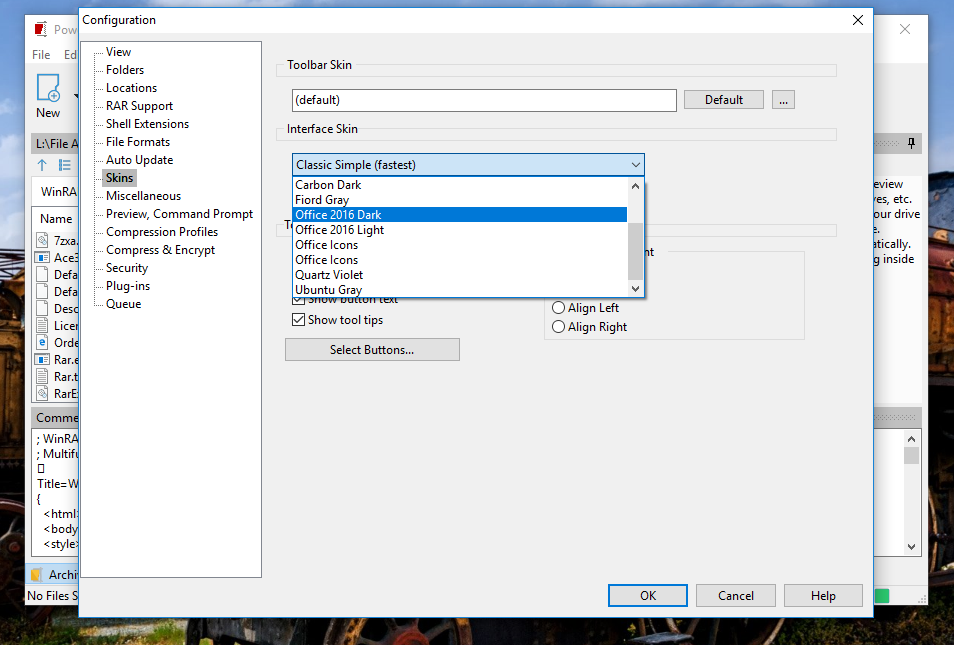
Task: Click the list view icon beside up arrow
Action: coord(64,165)
